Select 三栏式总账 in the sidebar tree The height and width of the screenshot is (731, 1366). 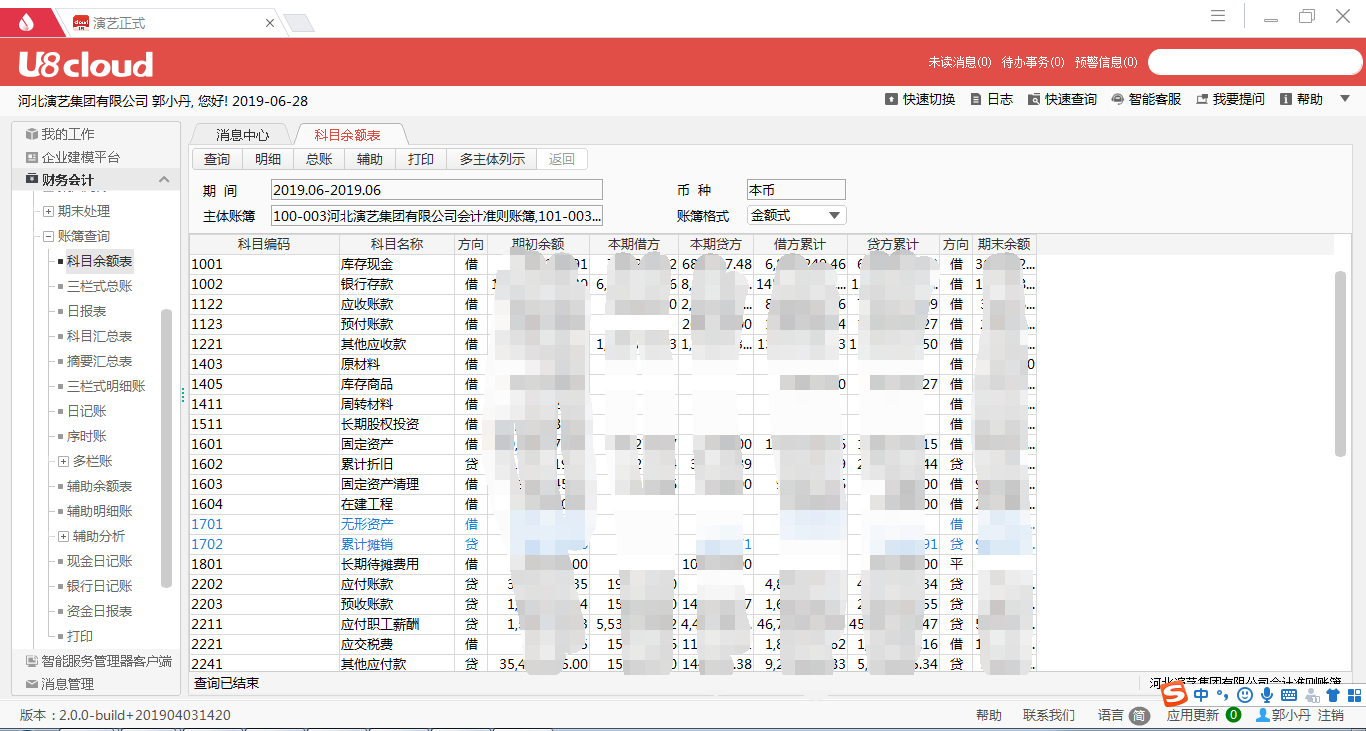tap(99, 286)
